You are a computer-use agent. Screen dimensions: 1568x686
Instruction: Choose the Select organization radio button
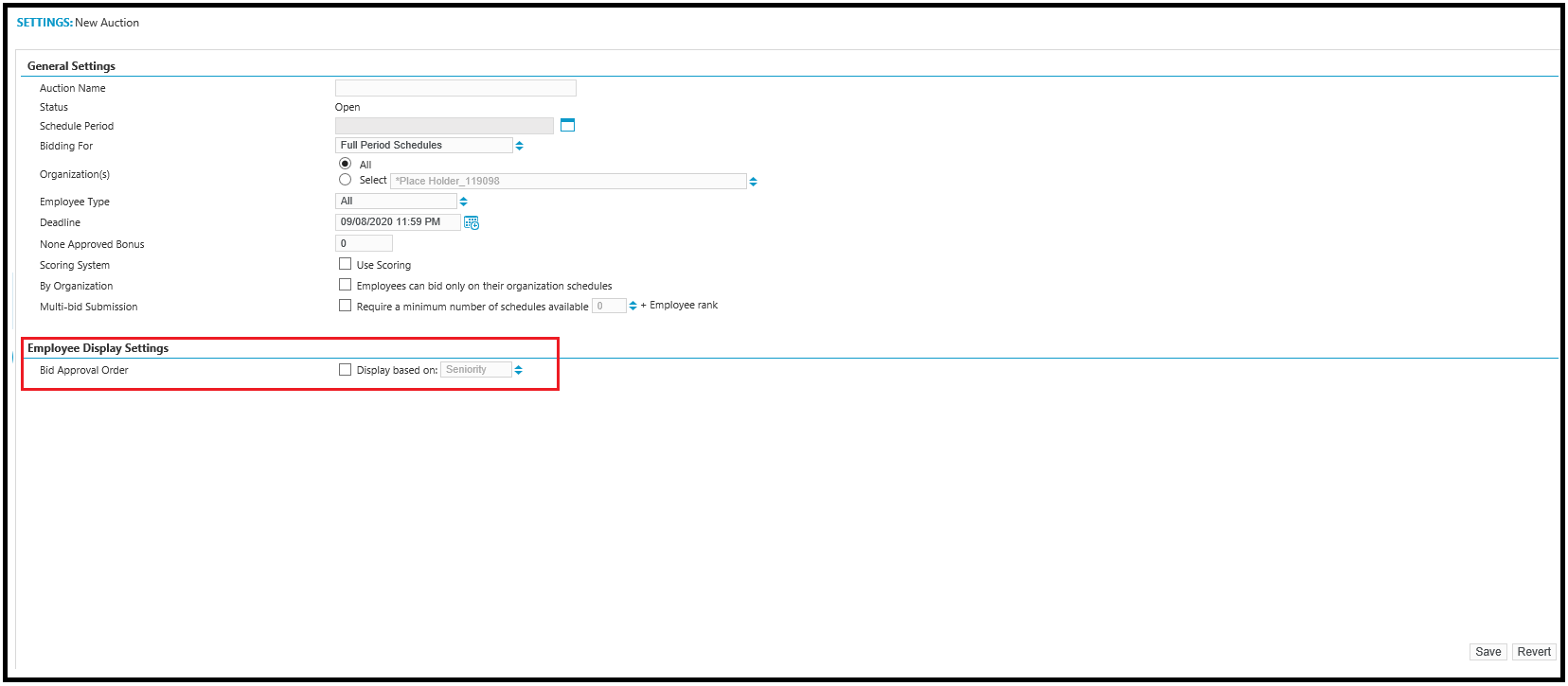coord(345,180)
